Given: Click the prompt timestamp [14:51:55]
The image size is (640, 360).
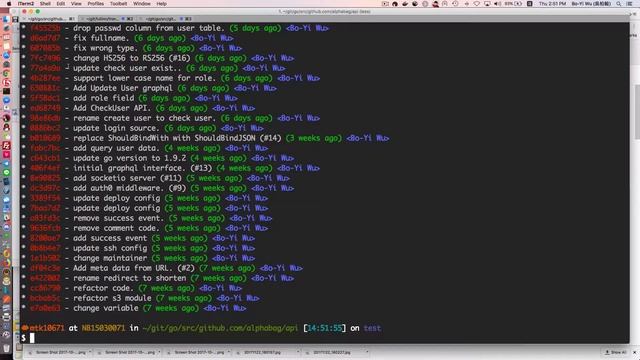Looking at the screenshot, I should tap(324, 328).
